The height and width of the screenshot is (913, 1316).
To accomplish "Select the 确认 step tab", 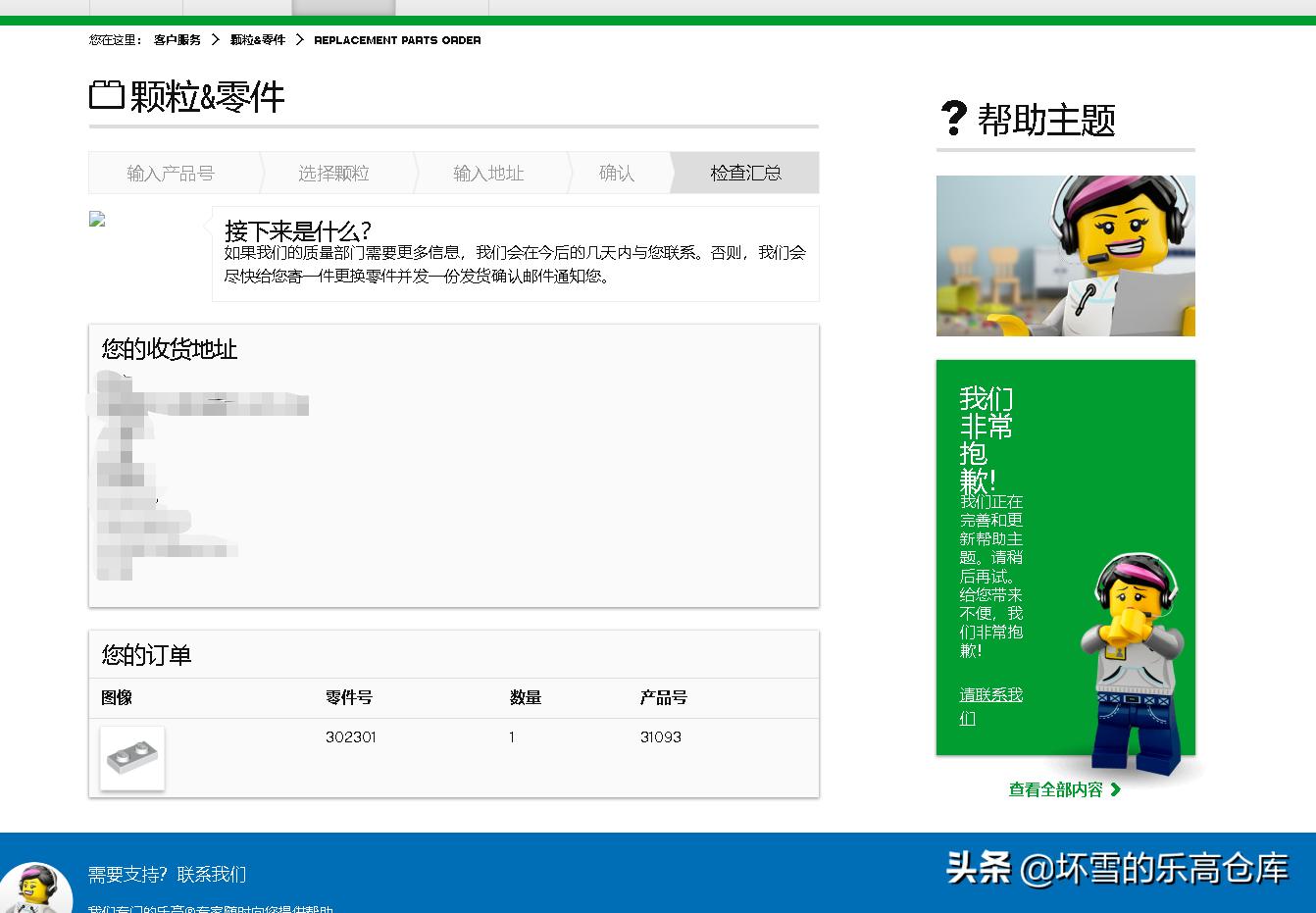I will tap(616, 173).
